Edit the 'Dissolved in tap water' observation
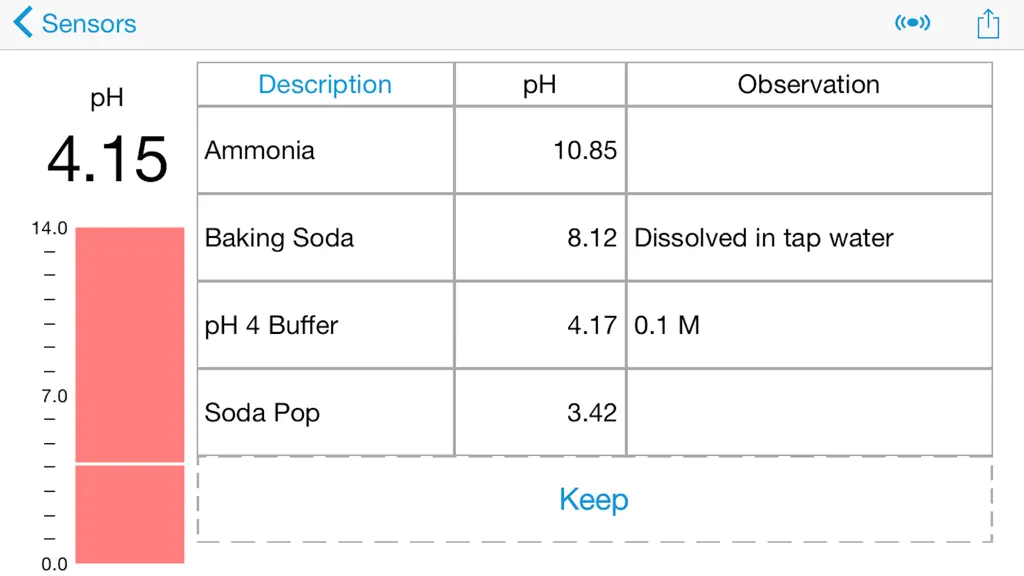 (x=809, y=238)
